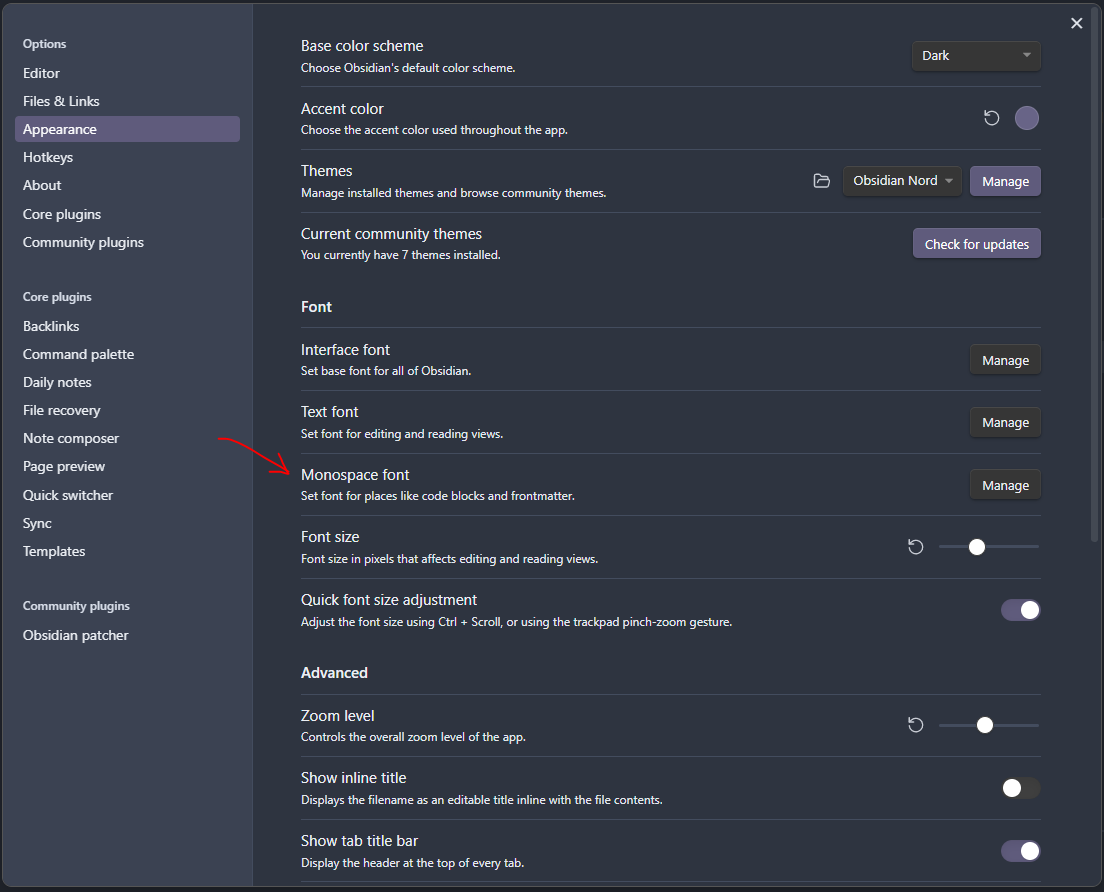Adjust the Font size slider
Screen dimensions: 1104x892
click(x=989, y=547)
